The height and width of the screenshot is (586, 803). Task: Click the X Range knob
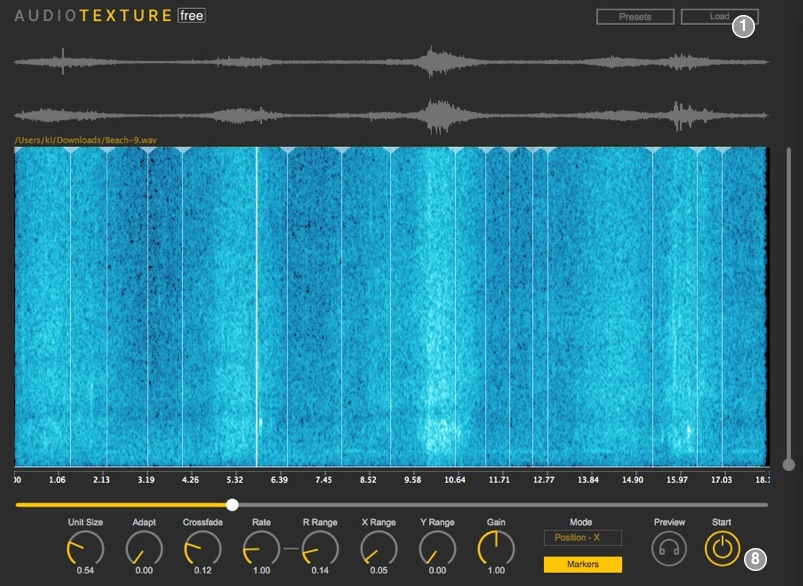pyautogui.click(x=379, y=549)
